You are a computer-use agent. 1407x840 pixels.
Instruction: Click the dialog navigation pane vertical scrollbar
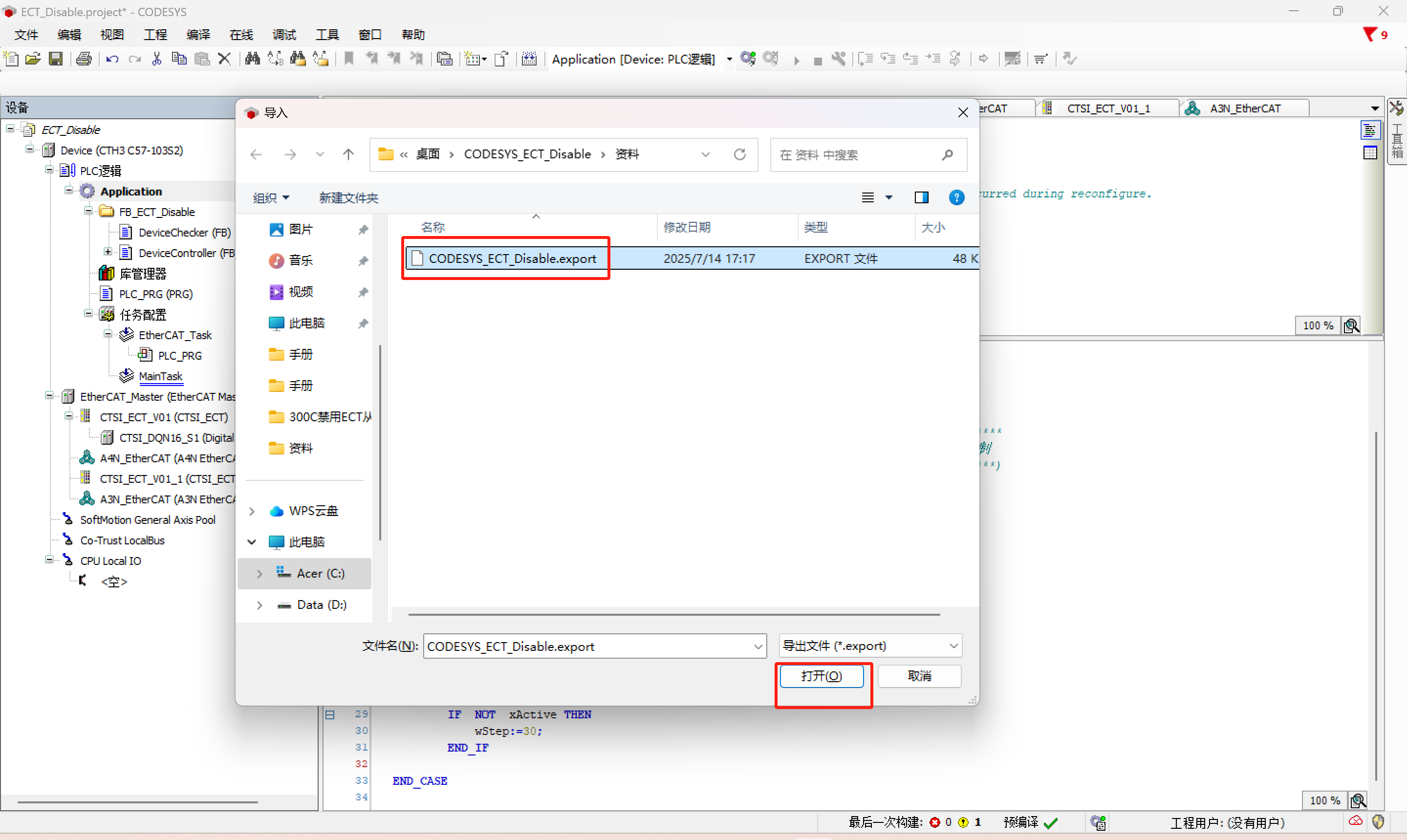[x=380, y=442]
